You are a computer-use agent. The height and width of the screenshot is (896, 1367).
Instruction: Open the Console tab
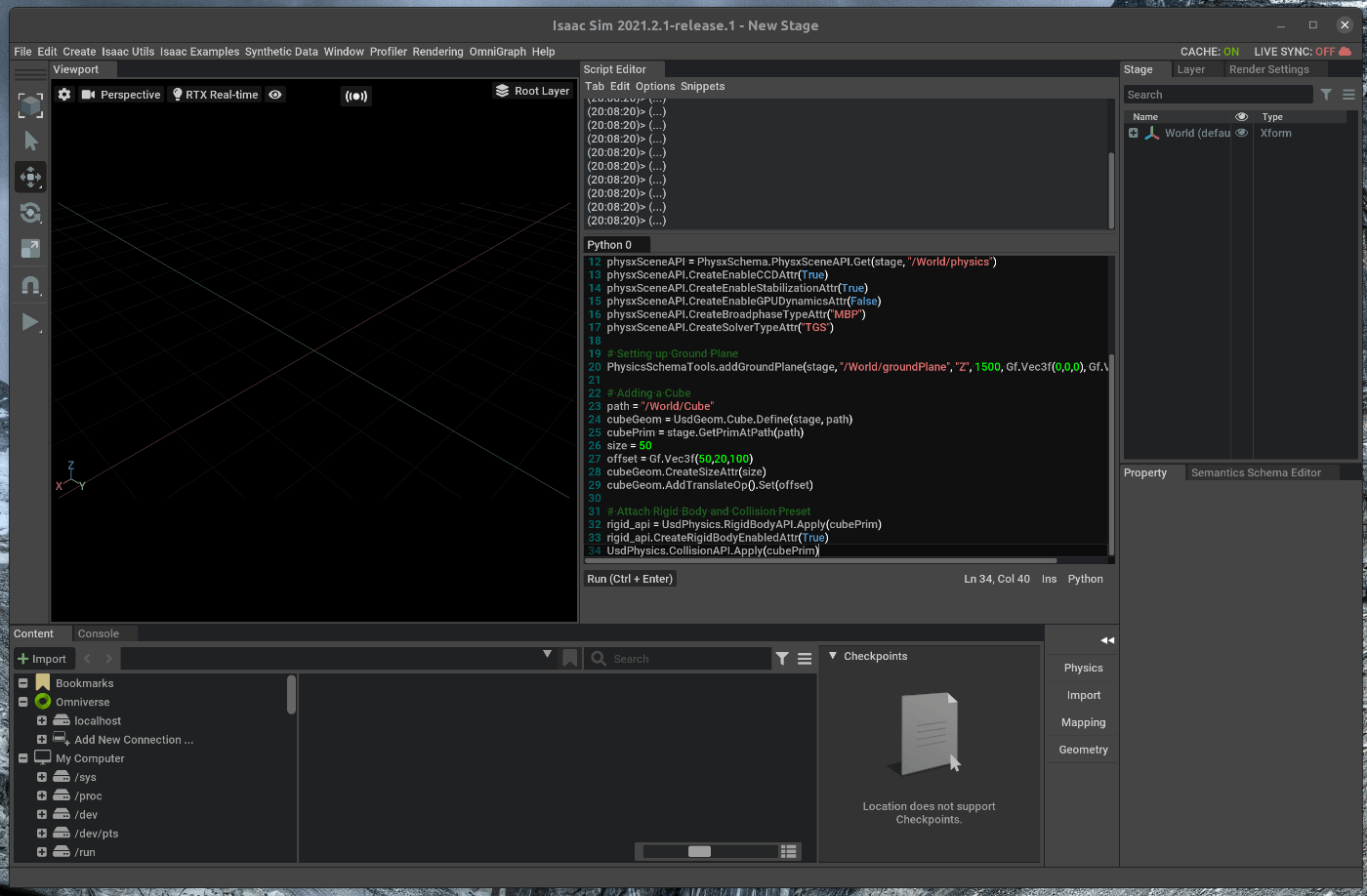click(x=99, y=633)
